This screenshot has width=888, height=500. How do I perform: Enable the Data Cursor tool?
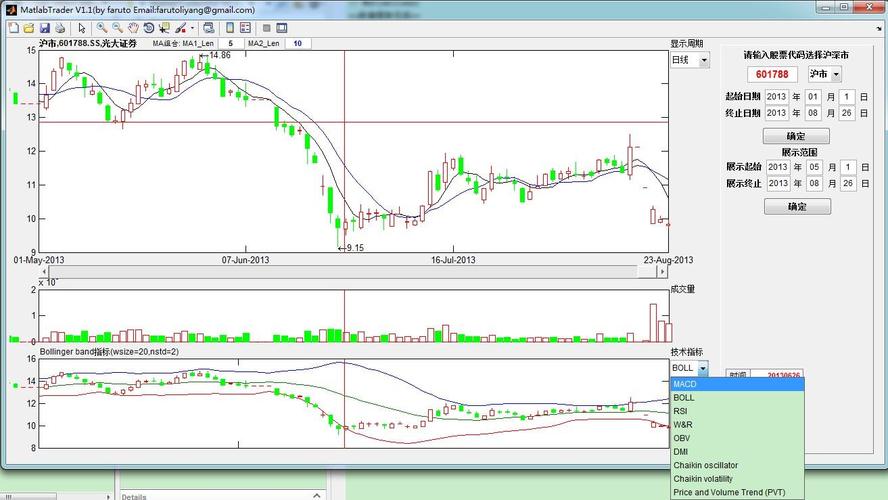pos(165,28)
